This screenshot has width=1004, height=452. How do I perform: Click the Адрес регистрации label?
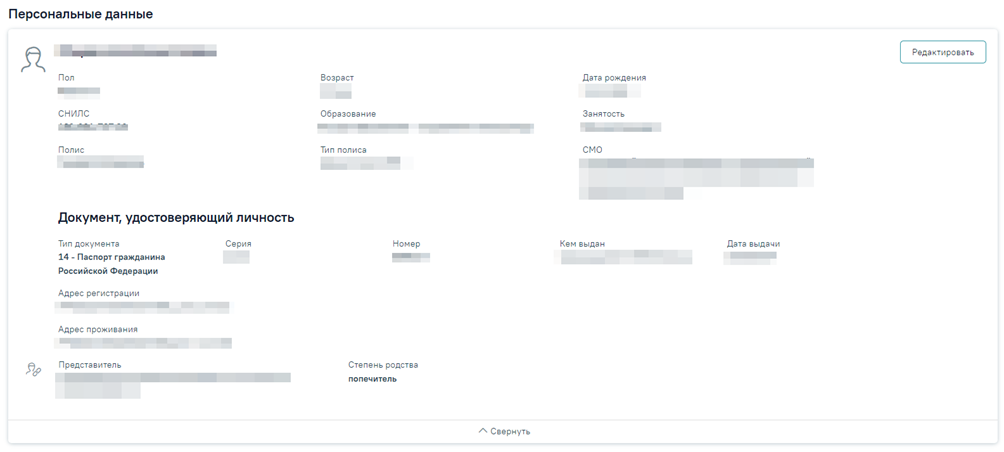click(x=99, y=293)
